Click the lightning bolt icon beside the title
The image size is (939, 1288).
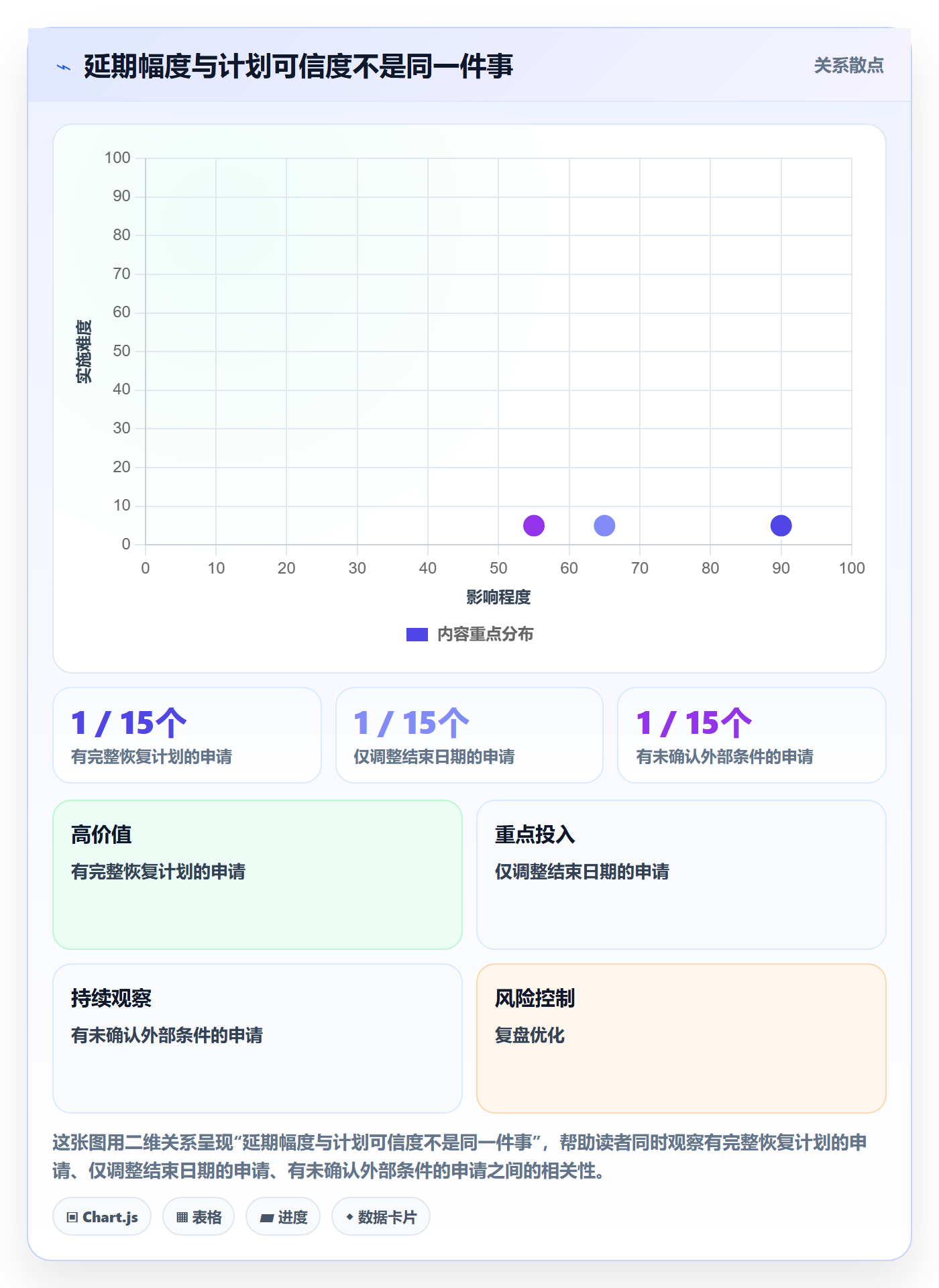click(x=64, y=67)
